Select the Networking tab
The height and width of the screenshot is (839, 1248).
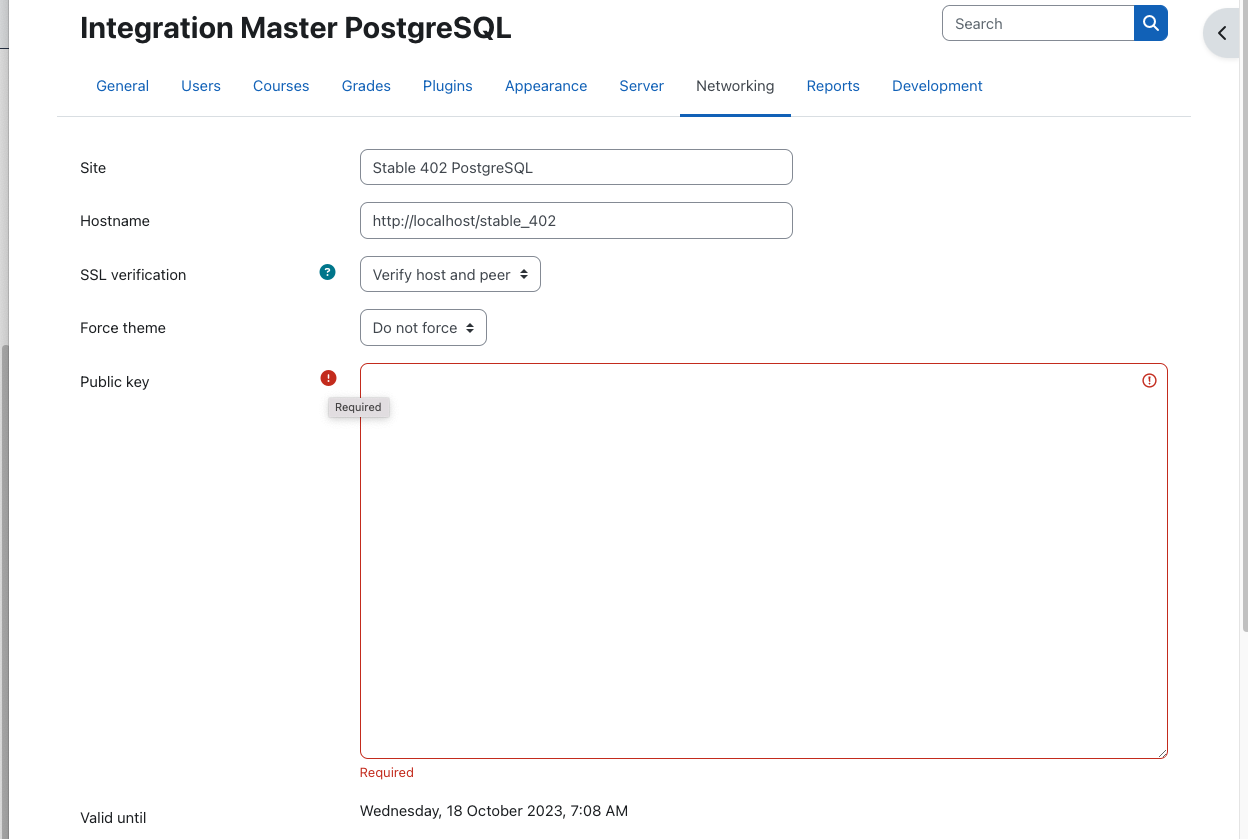(x=735, y=86)
